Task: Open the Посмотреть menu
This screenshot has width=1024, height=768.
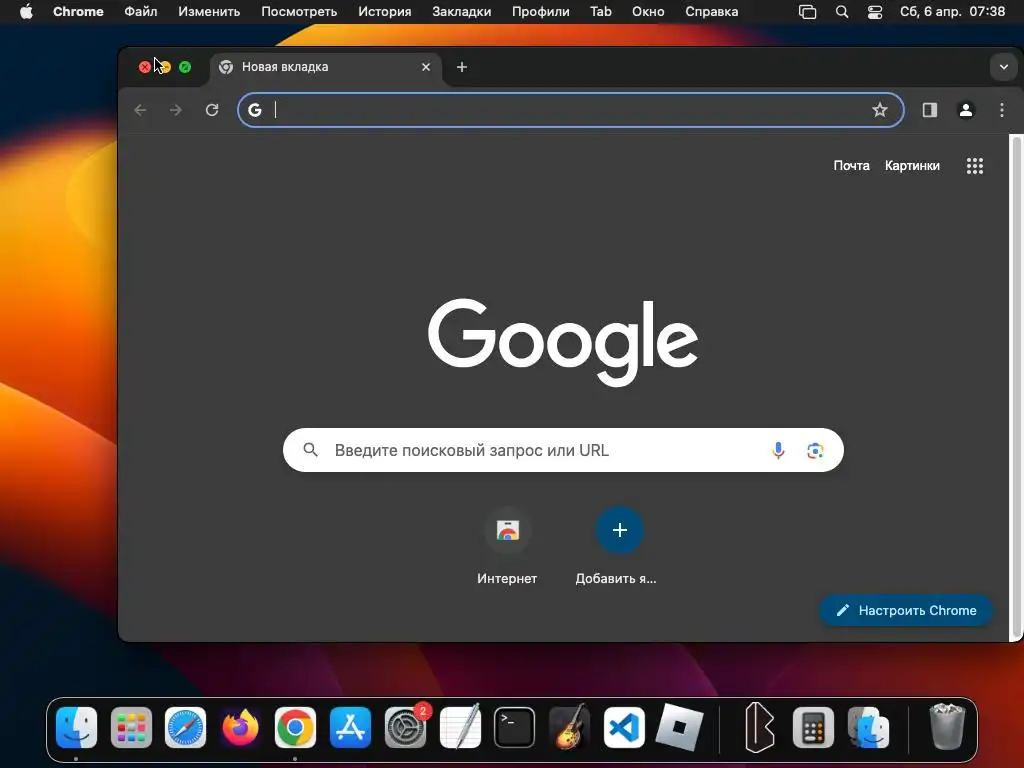Action: point(299,12)
